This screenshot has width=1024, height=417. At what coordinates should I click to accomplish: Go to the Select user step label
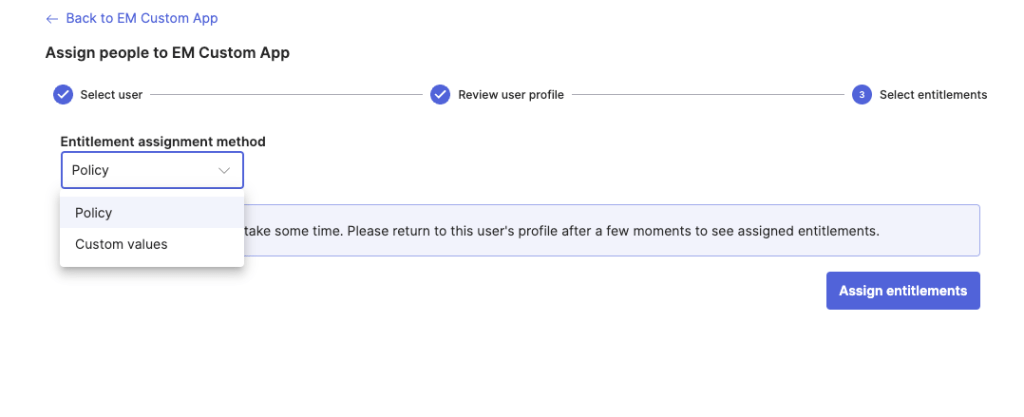pos(111,95)
